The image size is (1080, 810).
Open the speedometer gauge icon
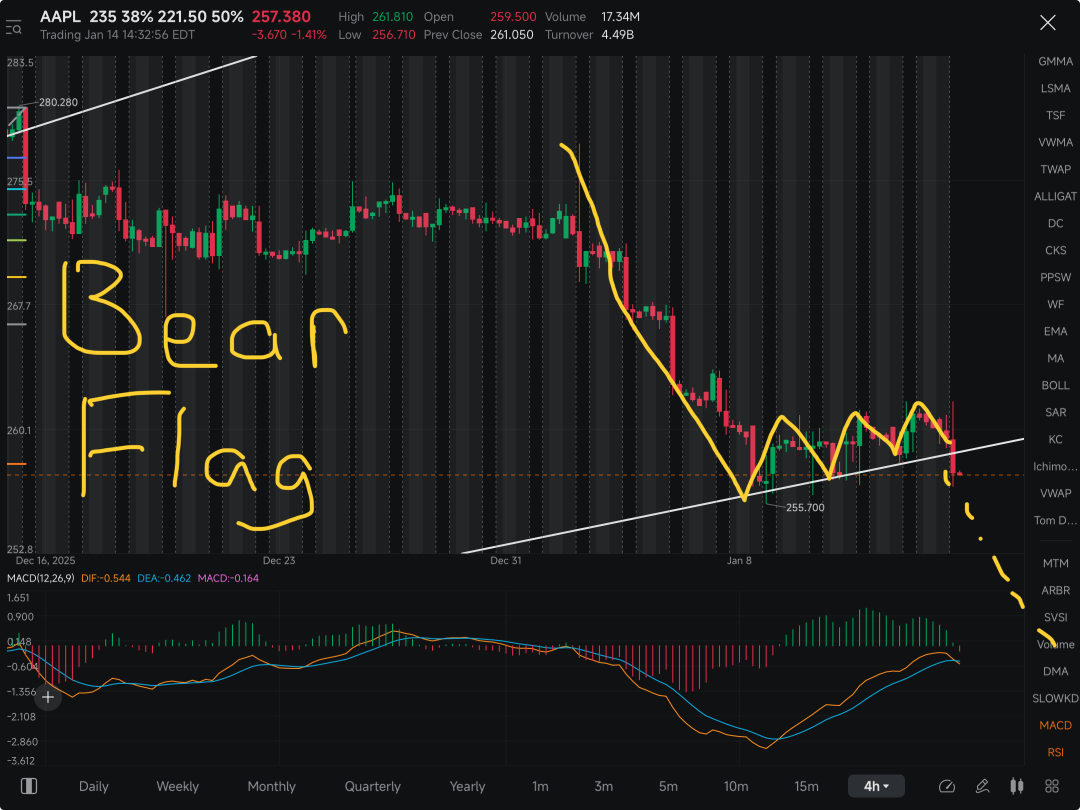pyautogui.click(x=947, y=786)
